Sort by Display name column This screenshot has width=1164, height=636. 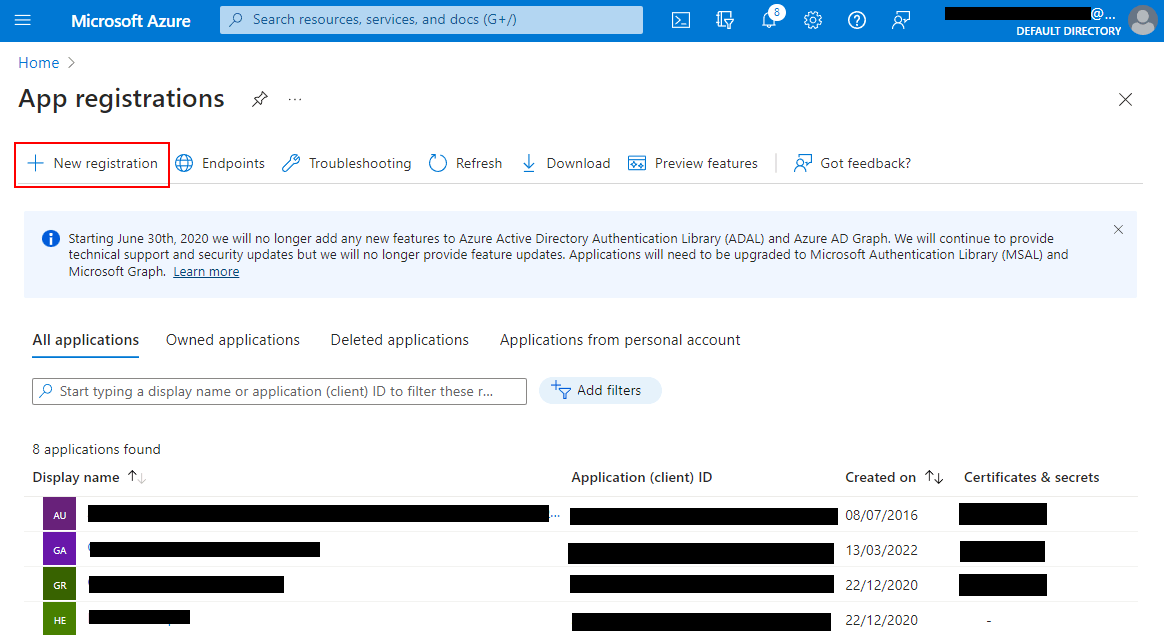(x=89, y=477)
